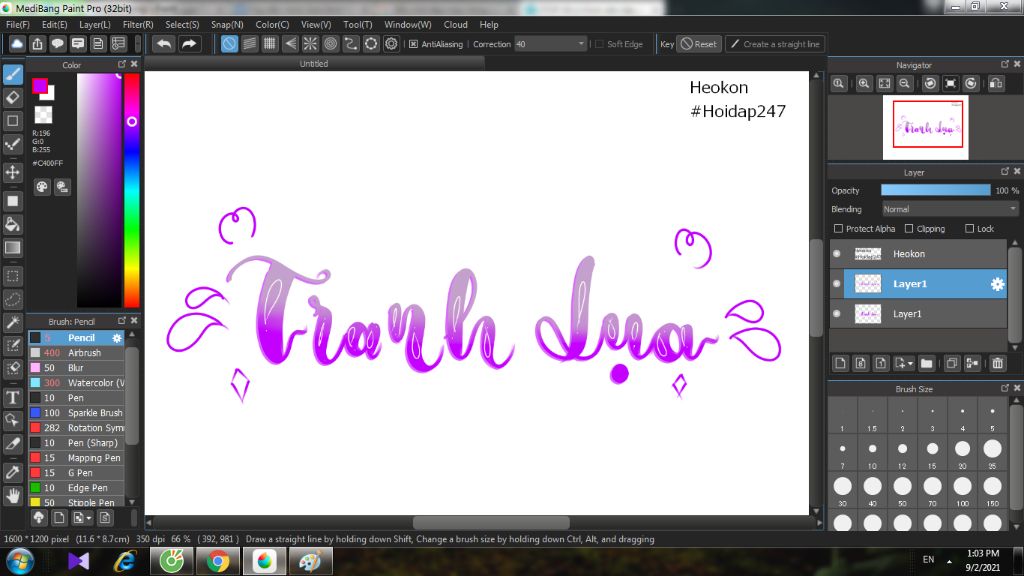The height and width of the screenshot is (576, 1024).
Task: Toggle the AntiAliasing checkbox
Action: tap(413, 44)
